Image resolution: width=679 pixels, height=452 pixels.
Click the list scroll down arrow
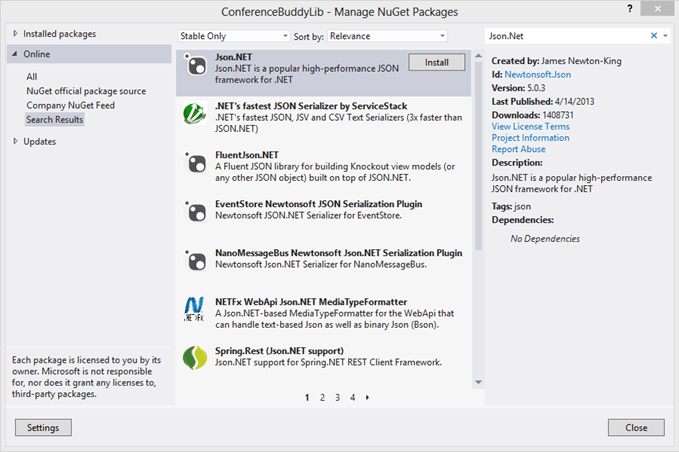tap(478, 382)
